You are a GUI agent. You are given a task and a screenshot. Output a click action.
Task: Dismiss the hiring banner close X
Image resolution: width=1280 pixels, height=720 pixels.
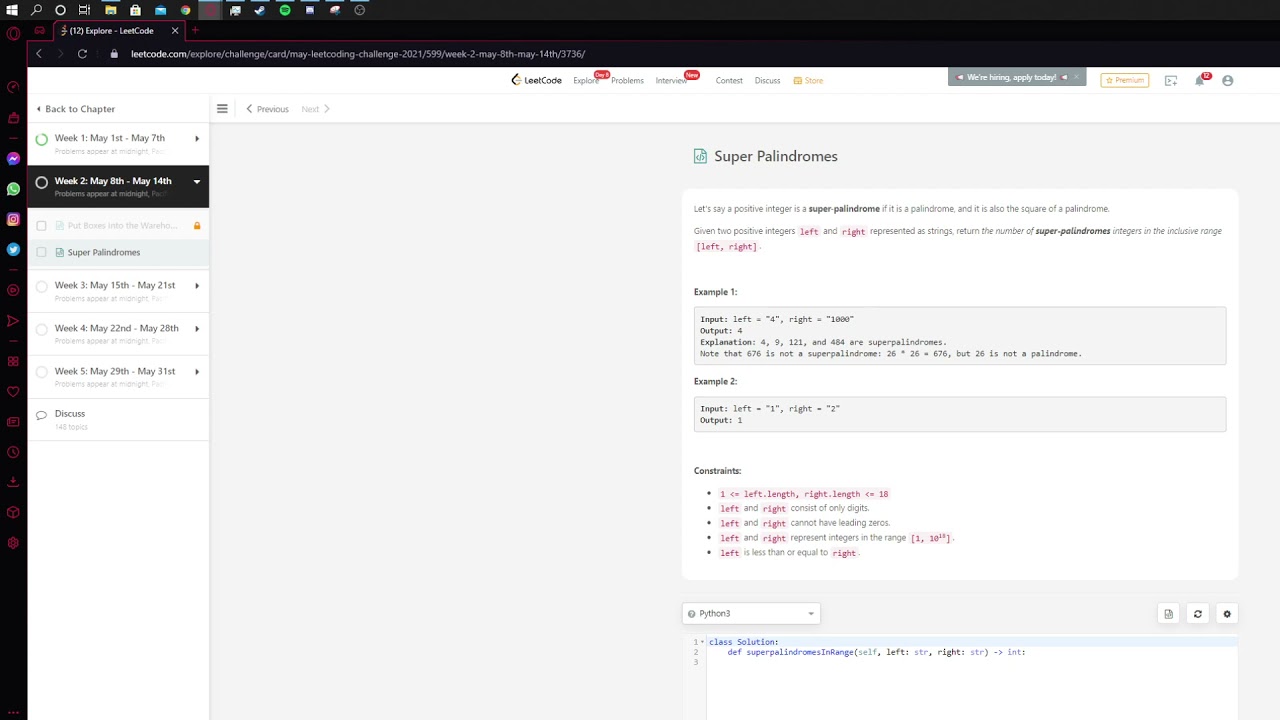click(x=1076, y=77)
